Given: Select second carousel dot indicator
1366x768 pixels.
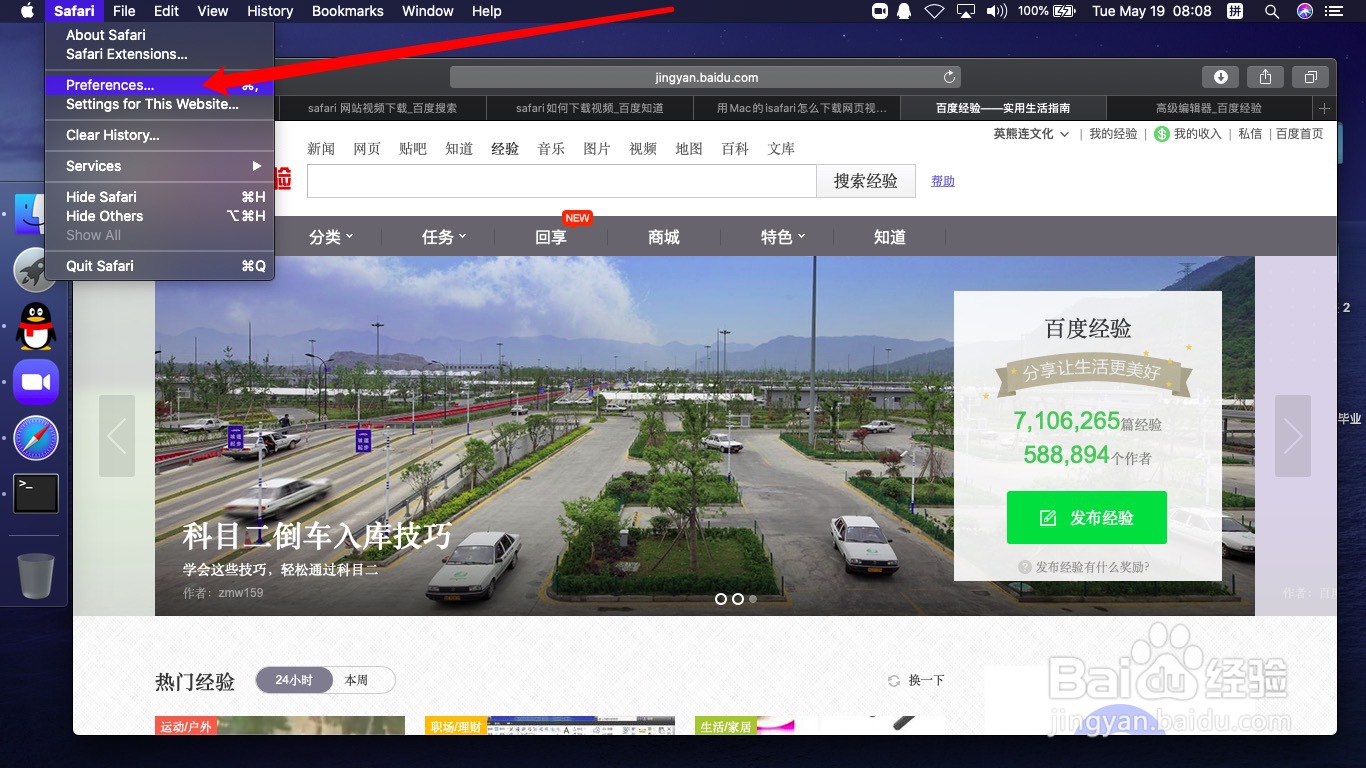Looking at the screenshot, I should (x=737, y=599).
